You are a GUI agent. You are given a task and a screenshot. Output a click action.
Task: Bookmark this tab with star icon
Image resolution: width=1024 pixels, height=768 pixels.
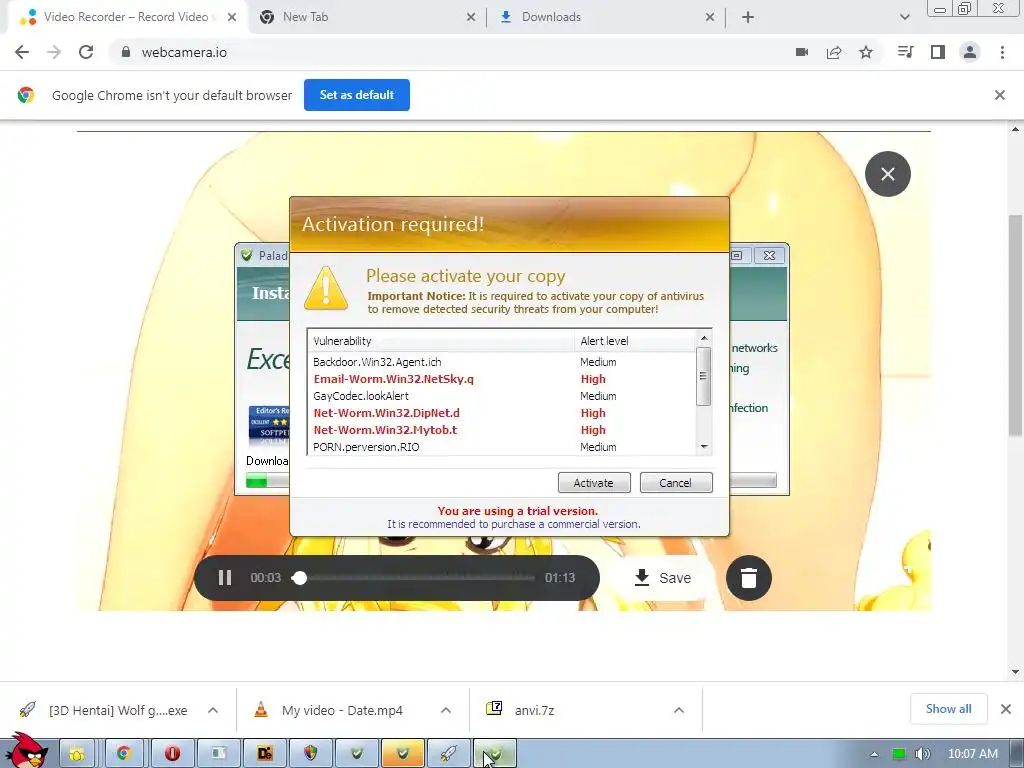click(866, 52)
